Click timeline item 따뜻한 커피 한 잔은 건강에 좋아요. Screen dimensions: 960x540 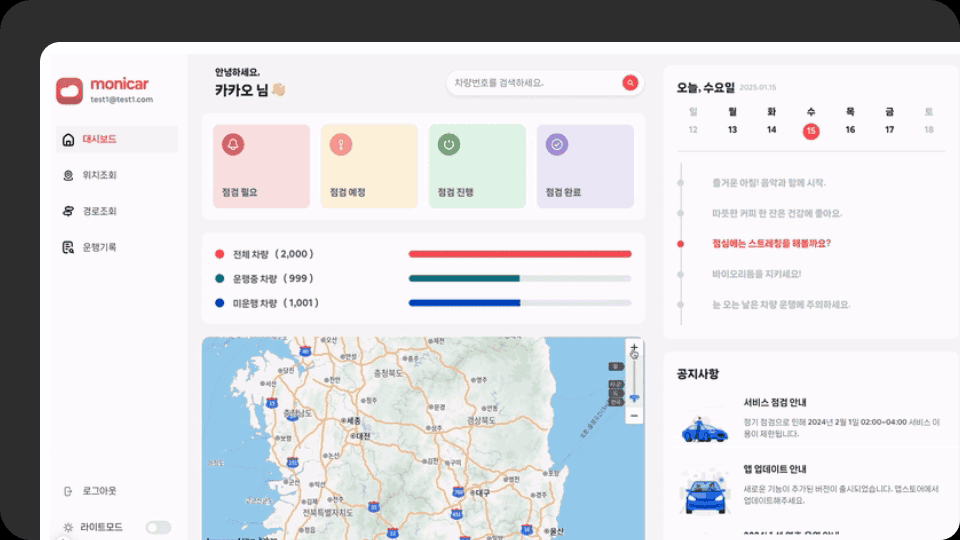[x=777, y=214]
